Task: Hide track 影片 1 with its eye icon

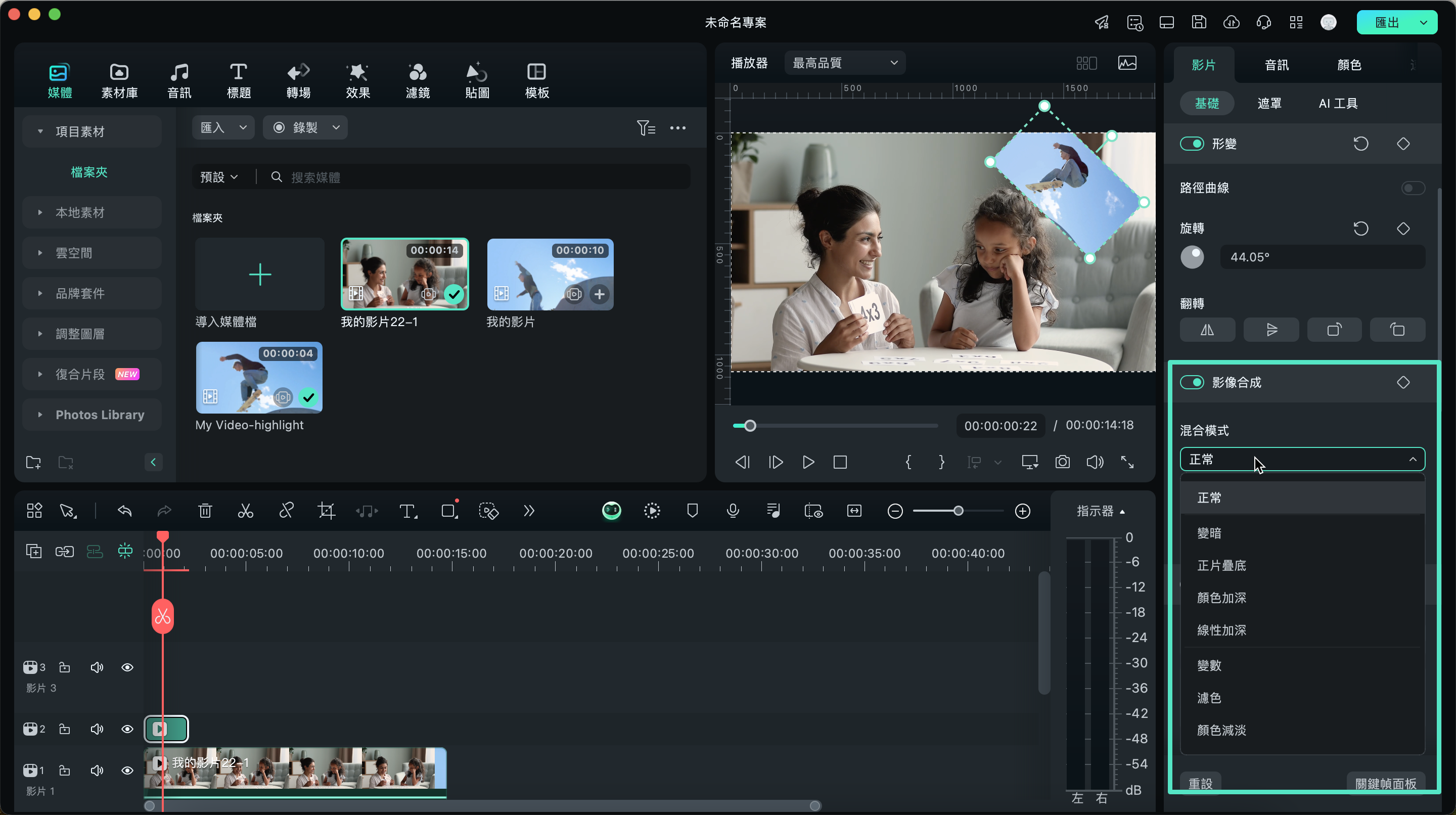Action: pyautogui.click(x=127, y=771)
